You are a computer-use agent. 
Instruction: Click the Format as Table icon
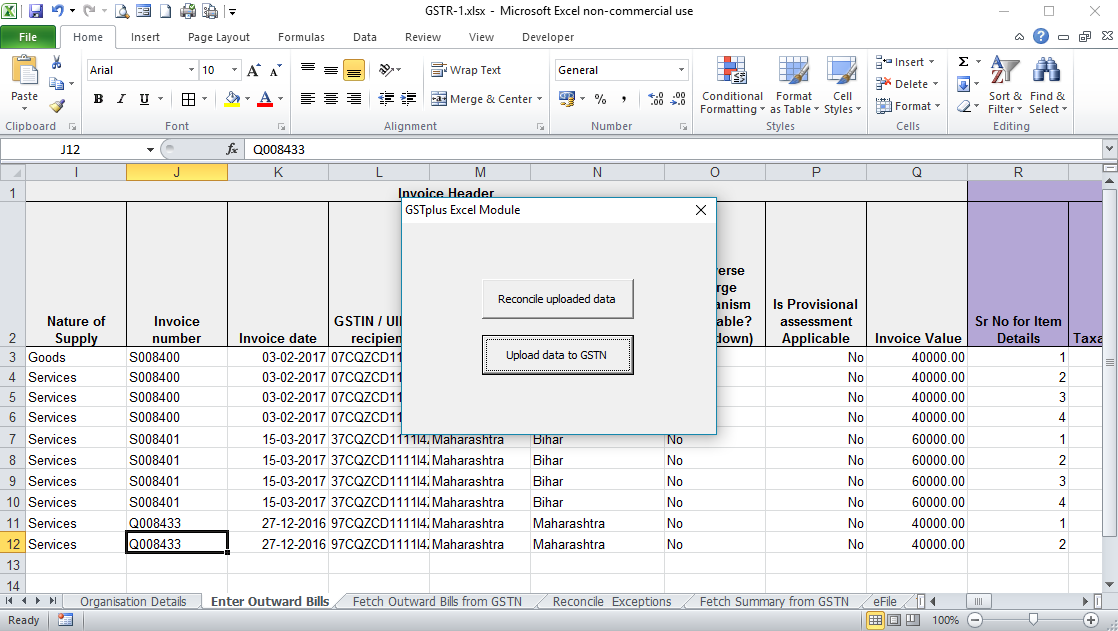coord(794,72)
